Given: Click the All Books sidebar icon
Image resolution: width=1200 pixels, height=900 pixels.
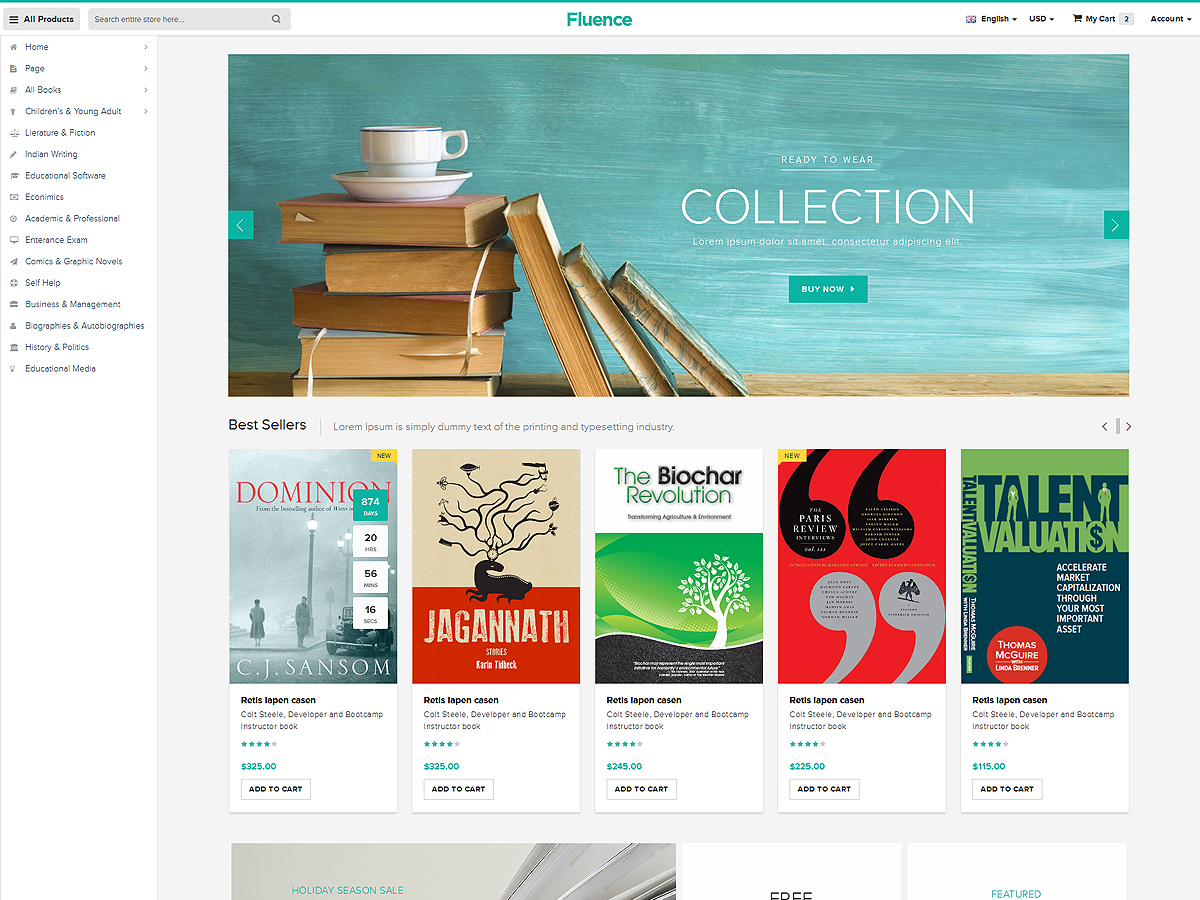Looking at the screenshot, I should [14, 90].
